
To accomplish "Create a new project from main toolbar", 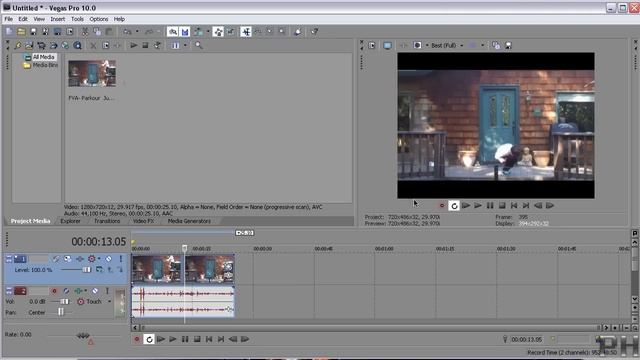I will pos(9,31).
